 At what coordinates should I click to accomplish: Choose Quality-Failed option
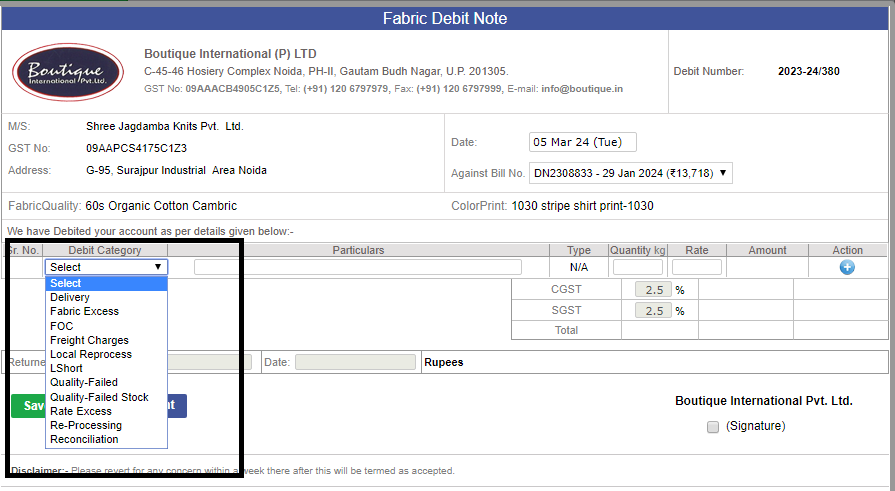pos(106,383)
